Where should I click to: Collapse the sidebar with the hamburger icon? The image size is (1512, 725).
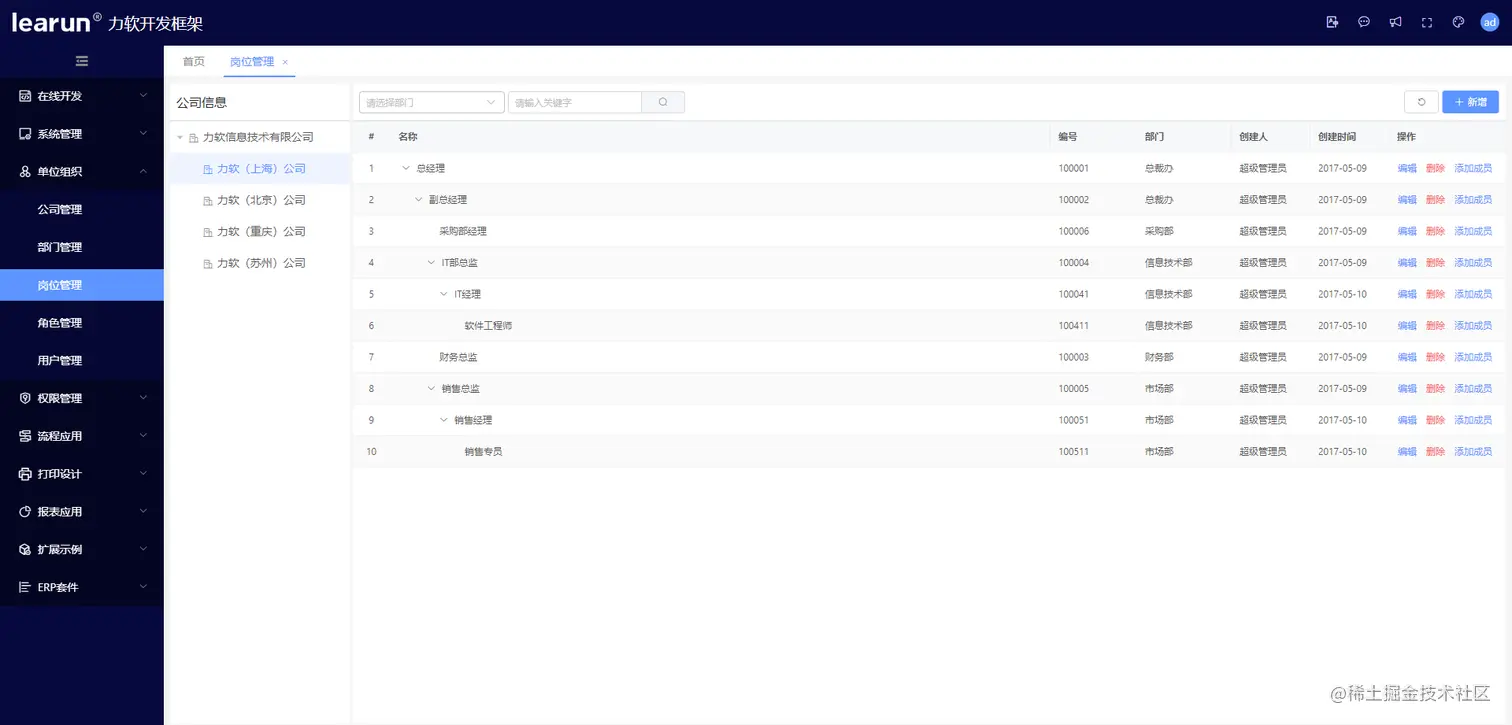click(x=82, y=62)
